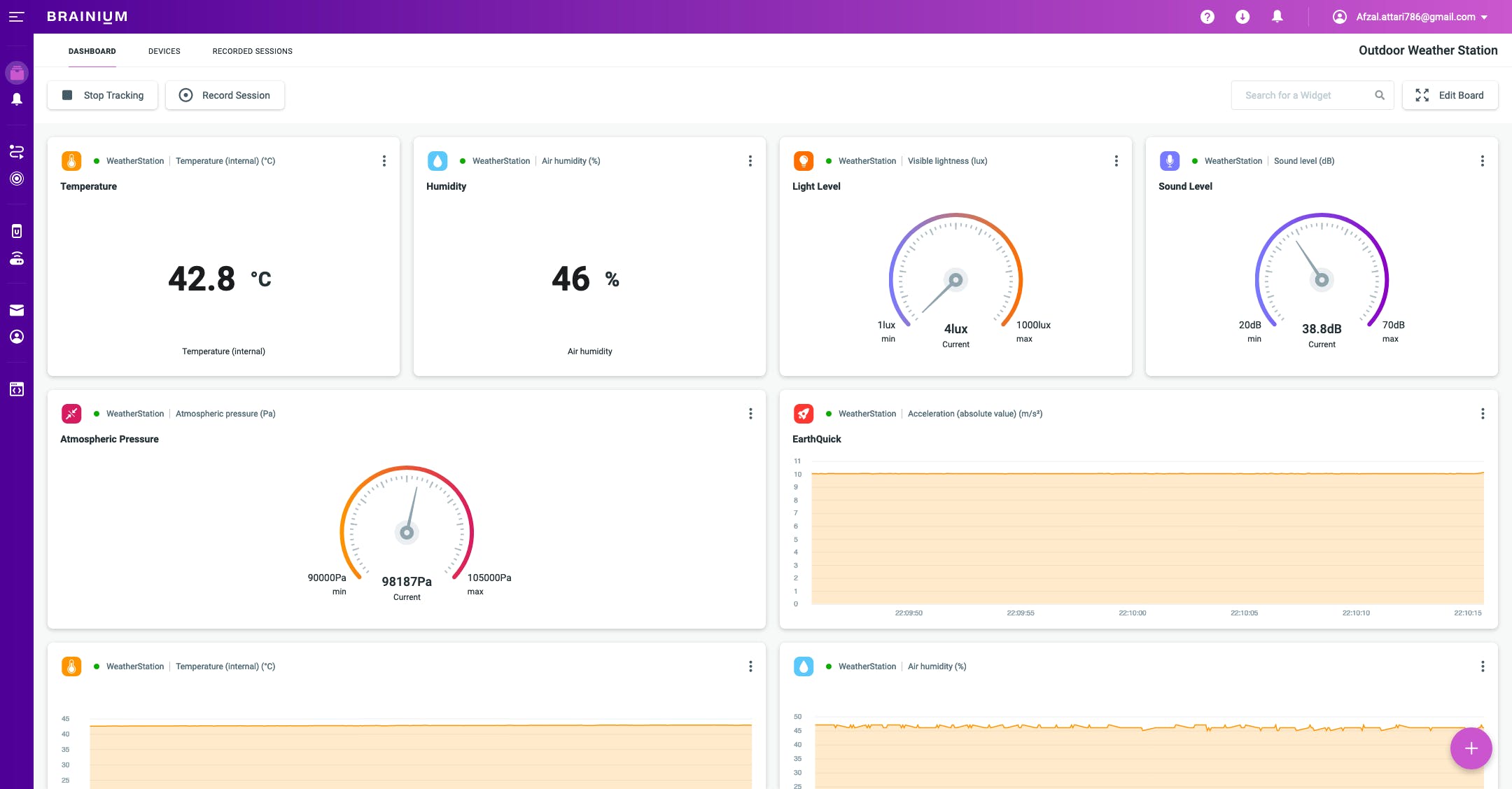This screenshot has width=1512, height=789.
Task: Click the Edit Board button
Action: [x=1450, y=95]
